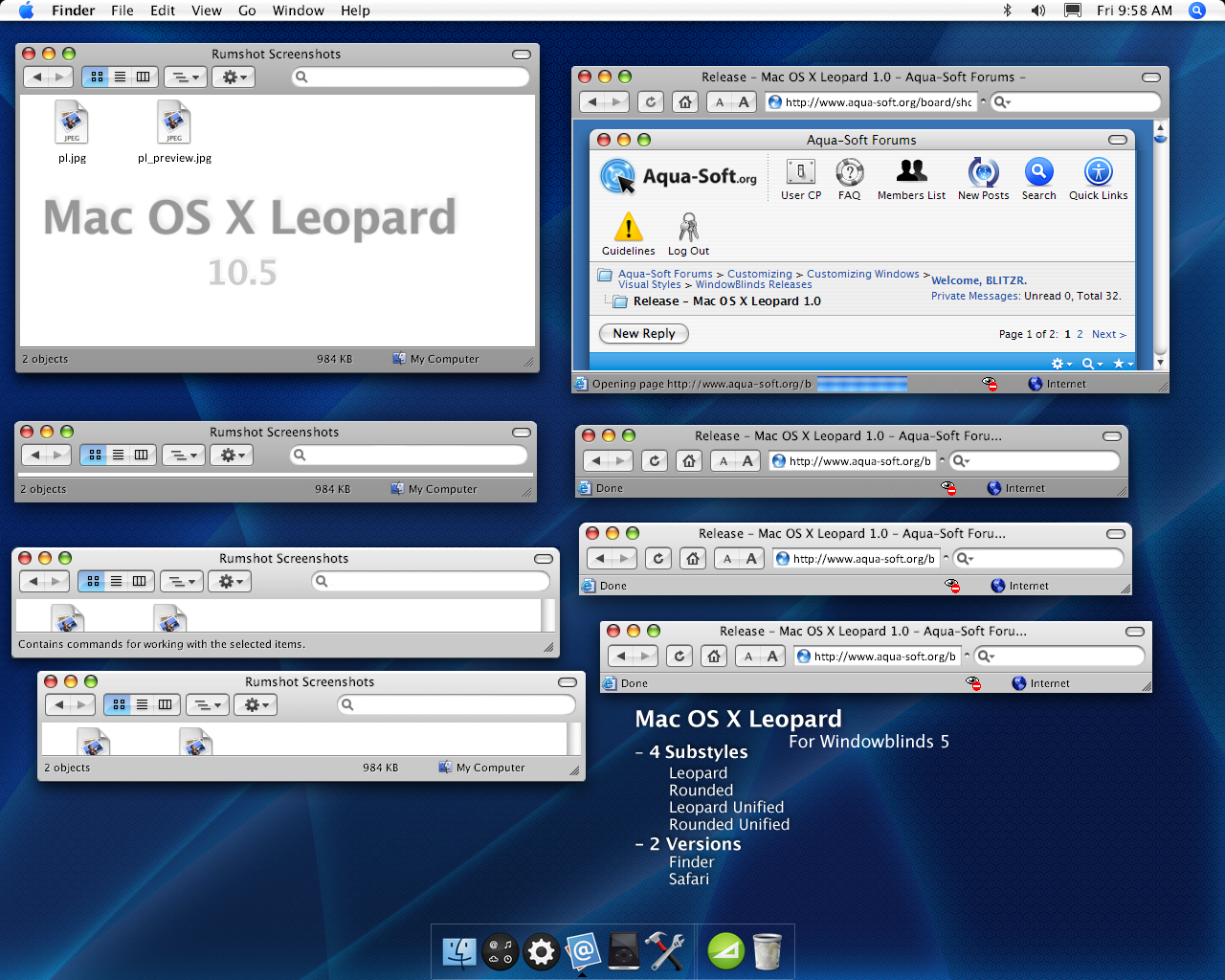Open the Edit menu
The image size is (1225, 980).
click(x=163, y=11)
